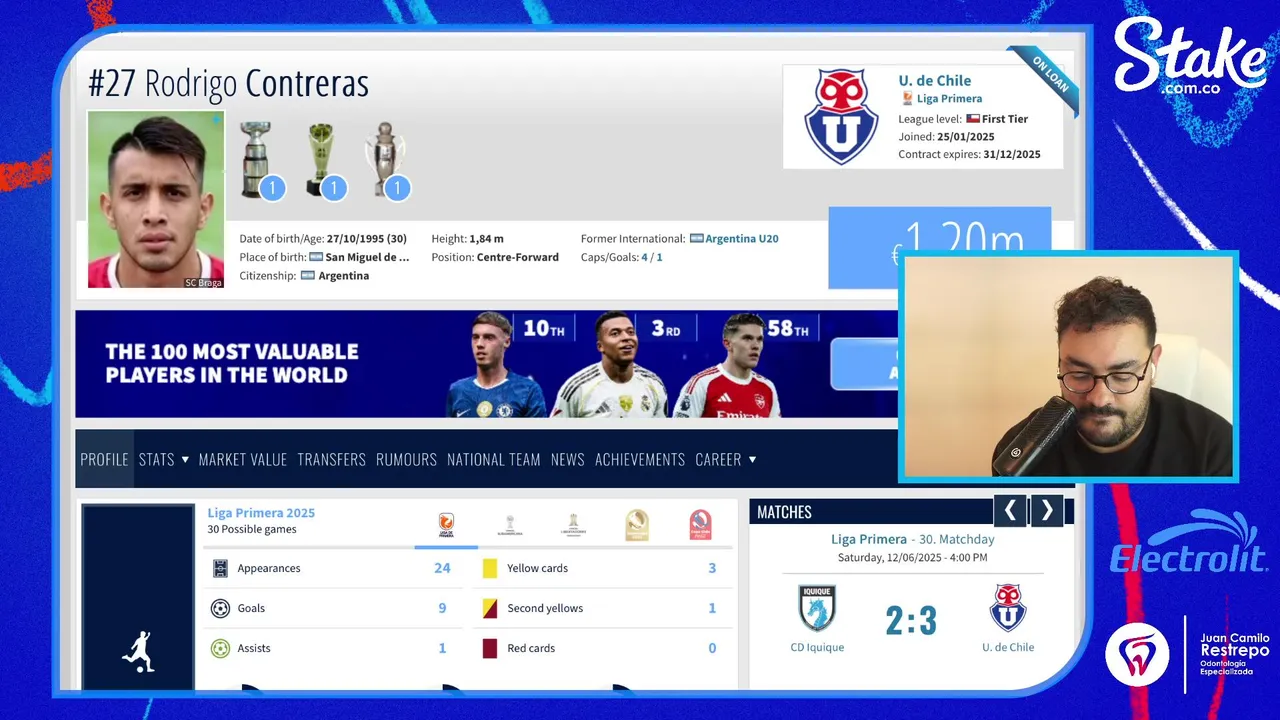This screenshot has width=1280, height=720.
Task: Open the Market Value tab
Action: [x=243, y=459]
